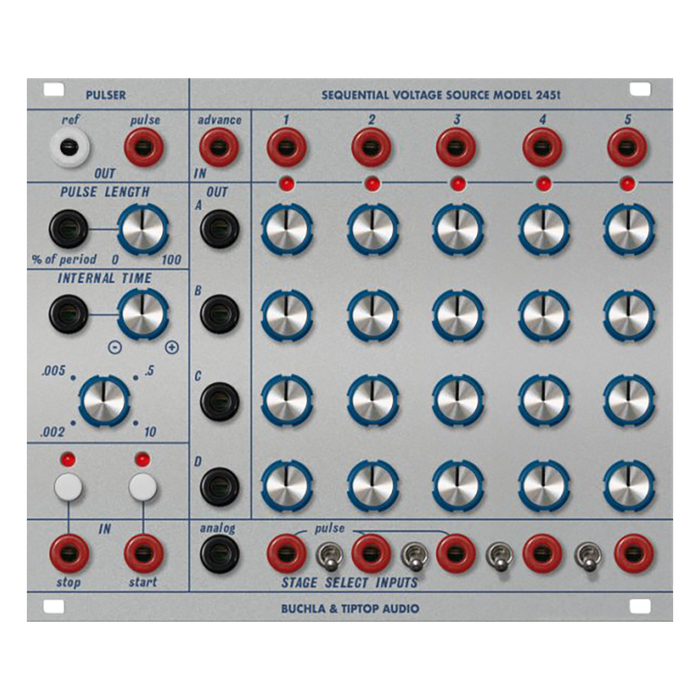Flip toggle switch between select jacks 3 and 4
Screen dimensions: 700x700
[x=500, y=557]
